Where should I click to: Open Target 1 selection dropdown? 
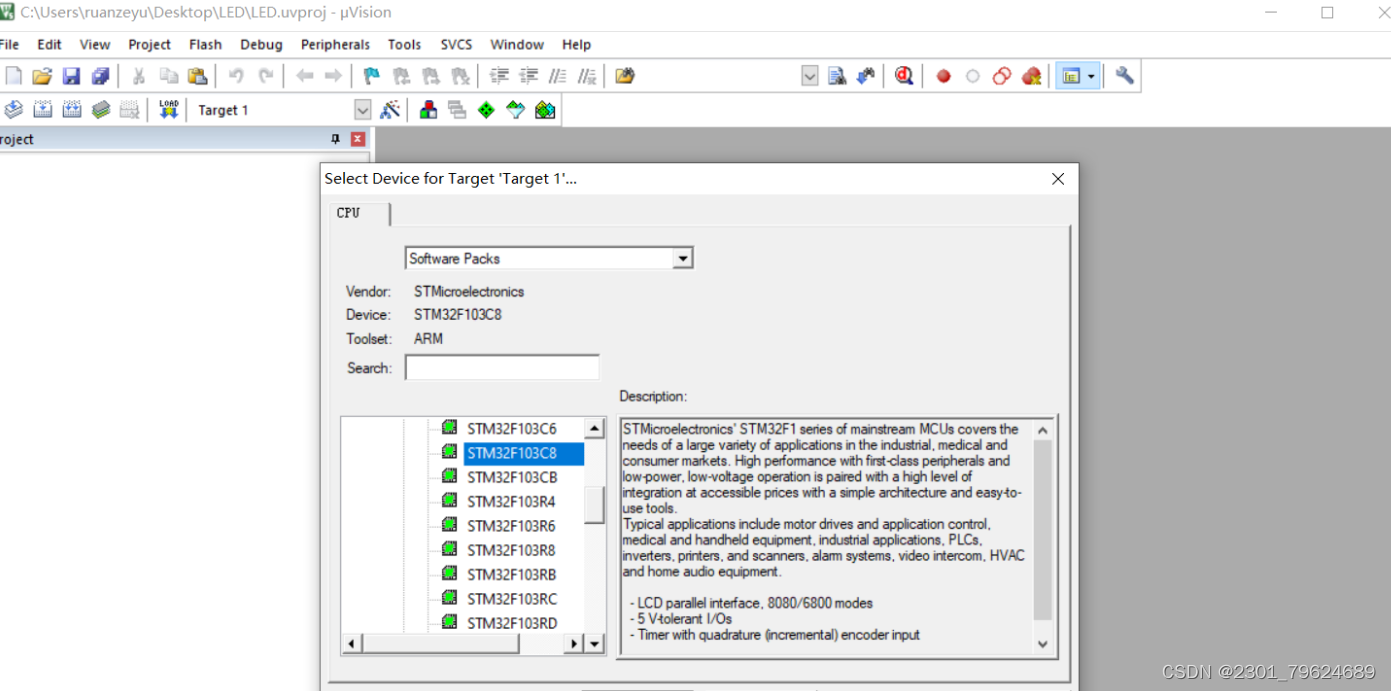(x=363, y=110)
